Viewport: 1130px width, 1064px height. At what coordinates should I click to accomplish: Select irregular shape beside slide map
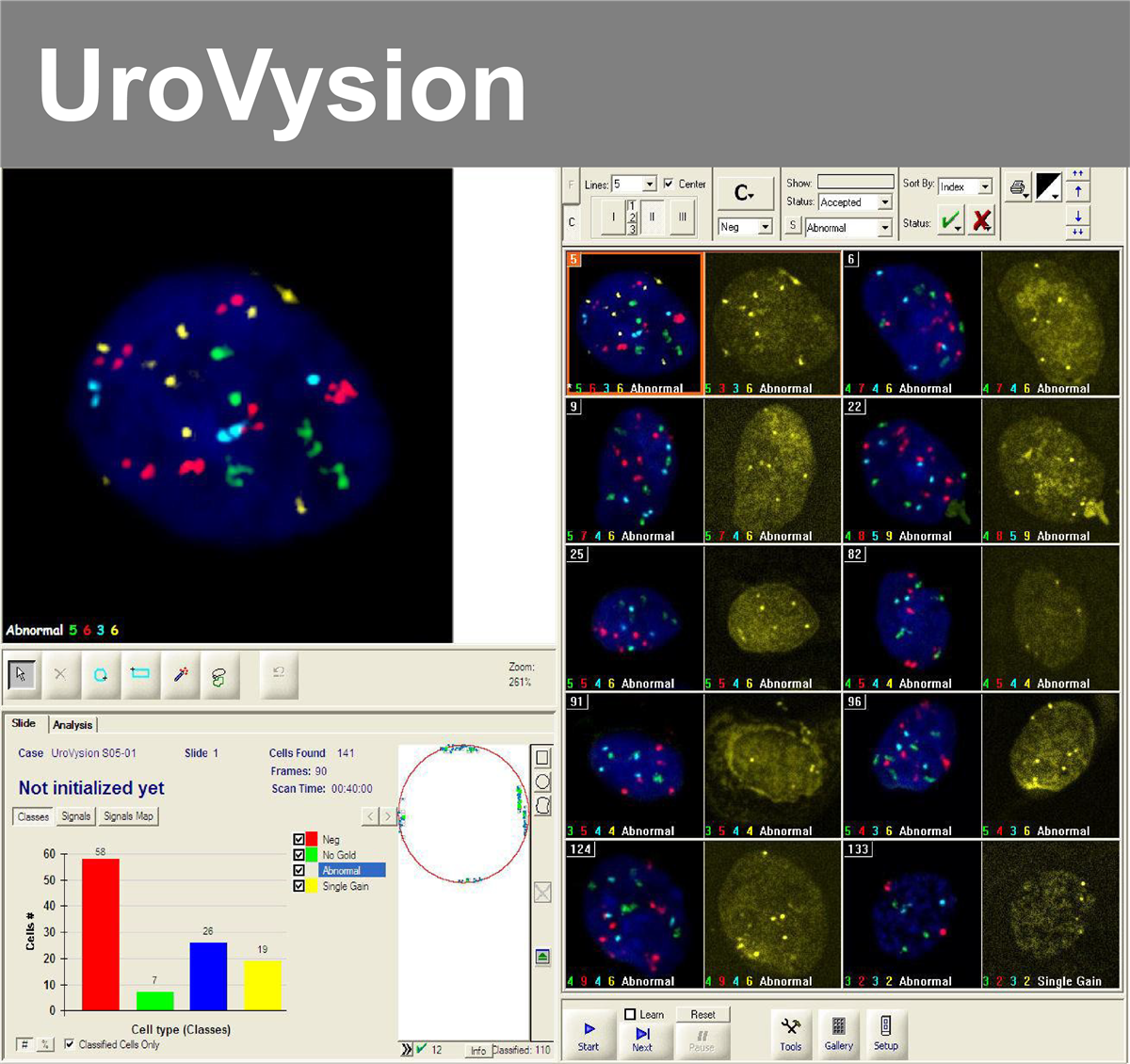542,805
